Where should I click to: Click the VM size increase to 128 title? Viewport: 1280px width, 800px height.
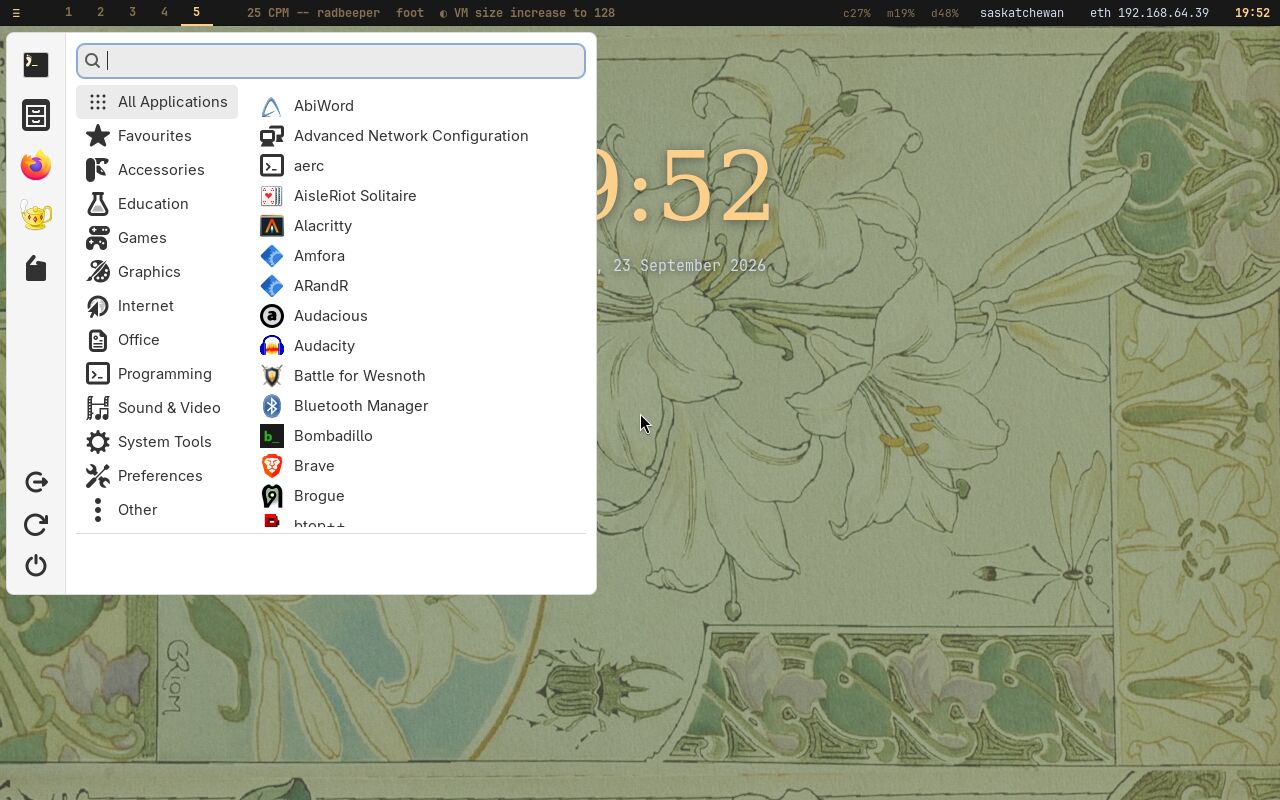point(527,13)
